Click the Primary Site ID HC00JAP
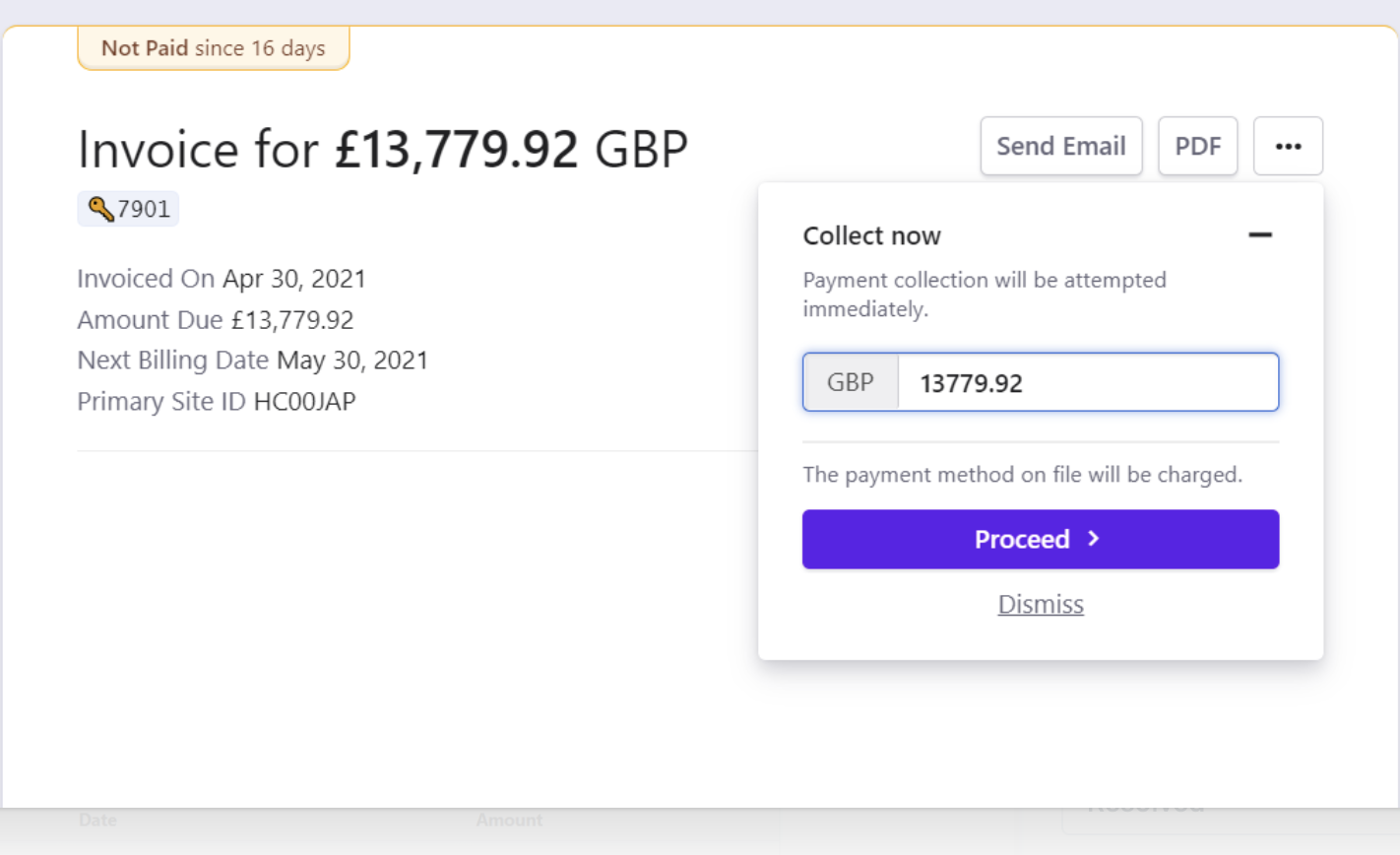This screenshot has width=1400, height=855. point(304,402)
